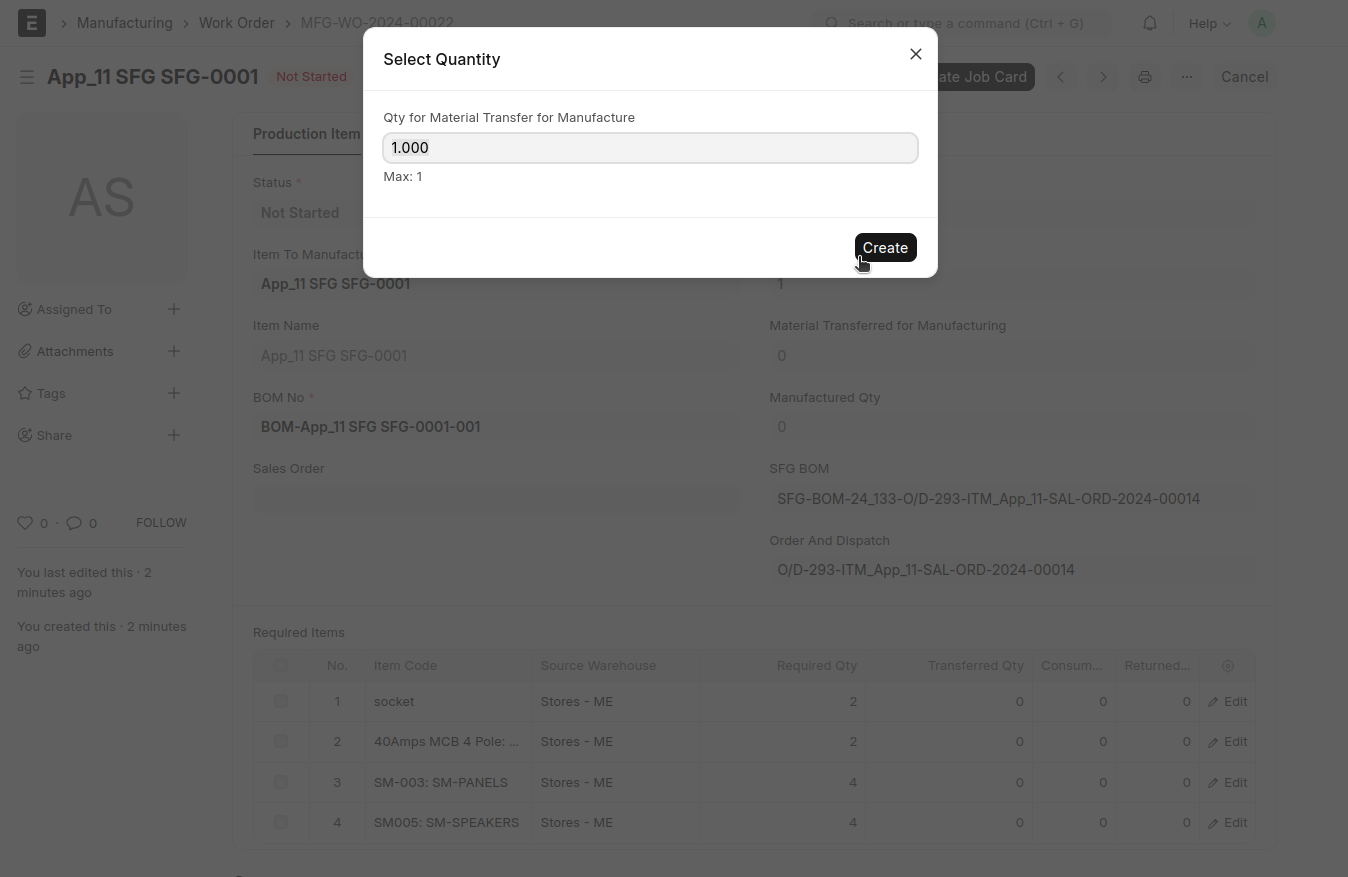Screen dimensions: 1348x877
Task: Check the socket row checkbox
Action: pyautogui.click(x=281, y=702)
